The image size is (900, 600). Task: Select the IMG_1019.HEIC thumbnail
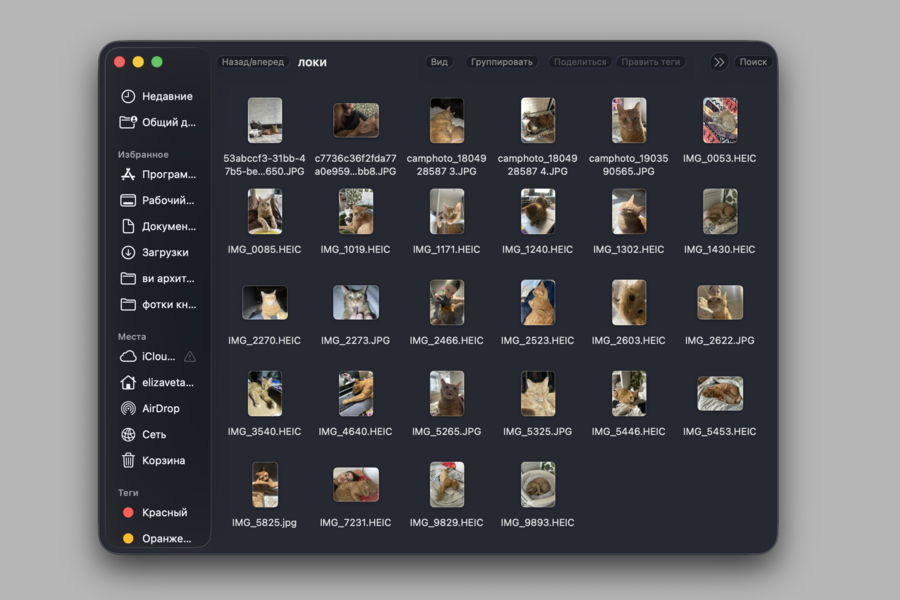(356, 211)
